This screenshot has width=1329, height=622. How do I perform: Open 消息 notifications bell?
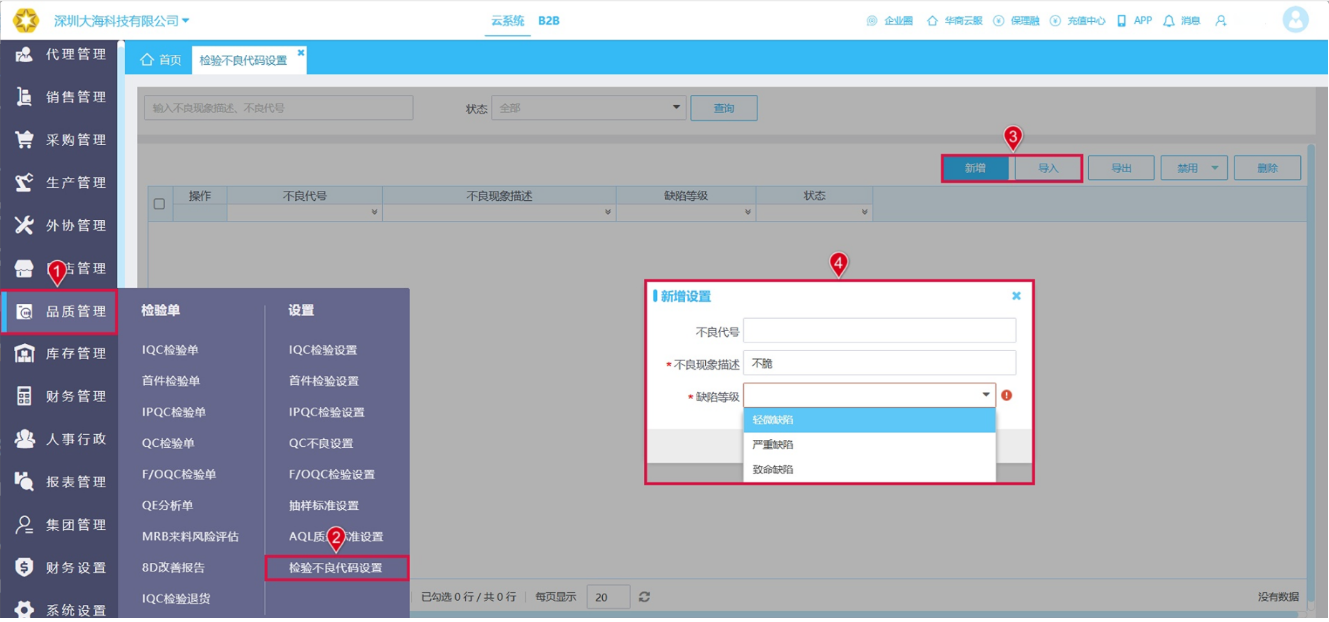pyautogui.click(x=1181, y=21)
